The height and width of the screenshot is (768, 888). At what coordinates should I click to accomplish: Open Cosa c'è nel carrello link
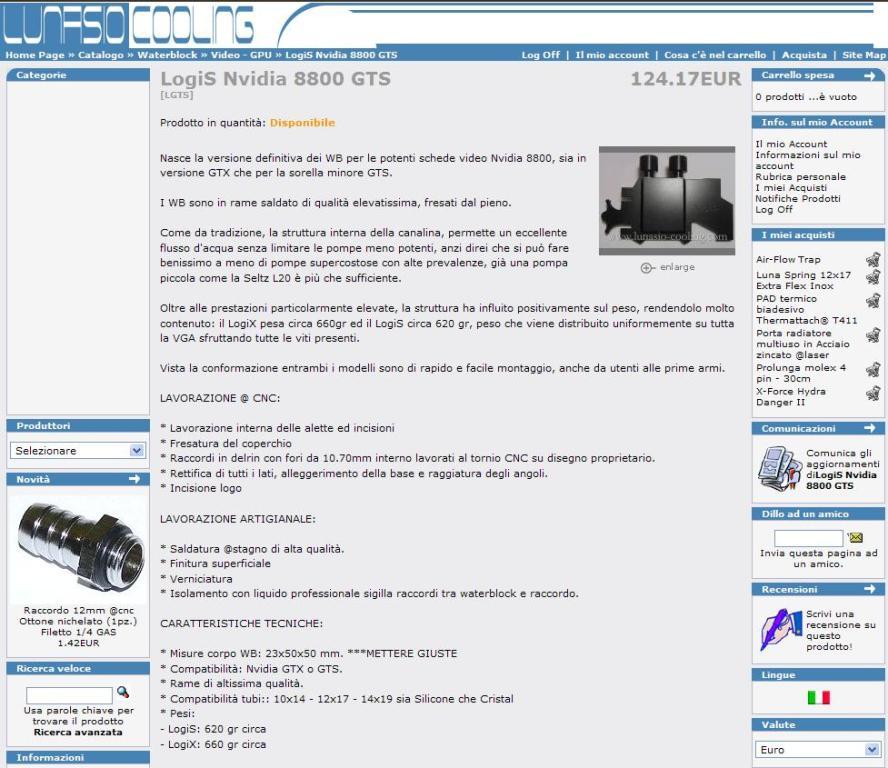715,55
